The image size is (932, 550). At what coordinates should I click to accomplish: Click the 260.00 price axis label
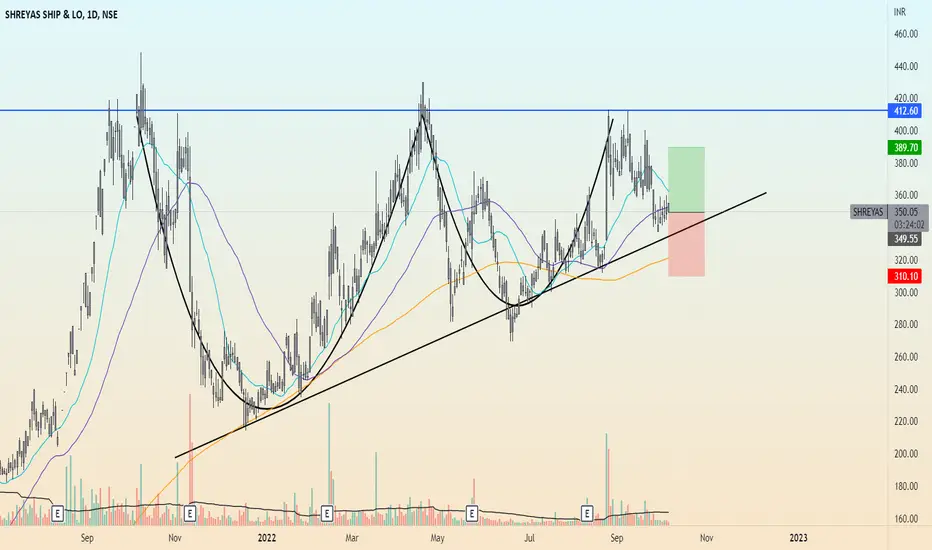[906, 357]
